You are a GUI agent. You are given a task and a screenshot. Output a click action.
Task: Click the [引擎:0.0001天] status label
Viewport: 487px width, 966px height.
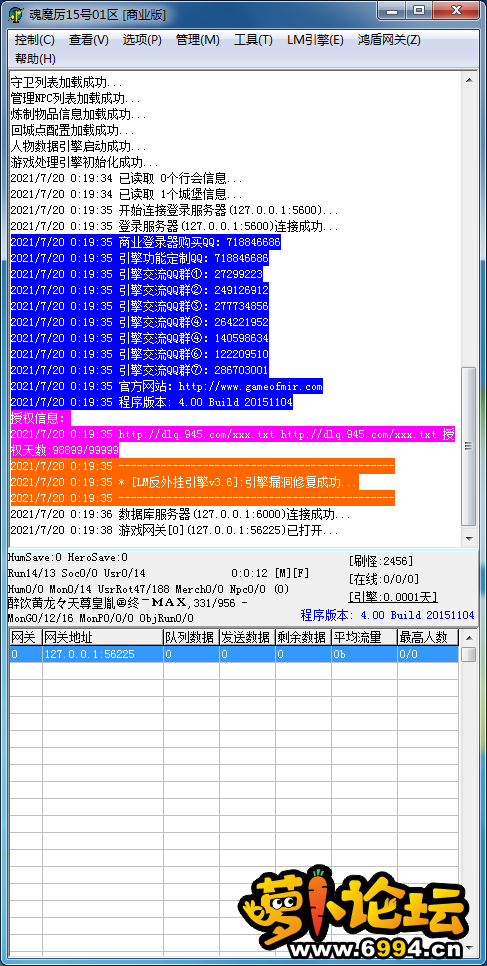[392, 597]
